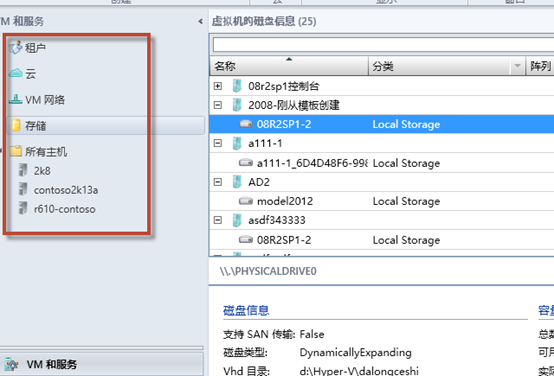Collapse the AD2 row
Image resolution: width=554 pixels, height=376 pixels.
(x=218, y=182)
